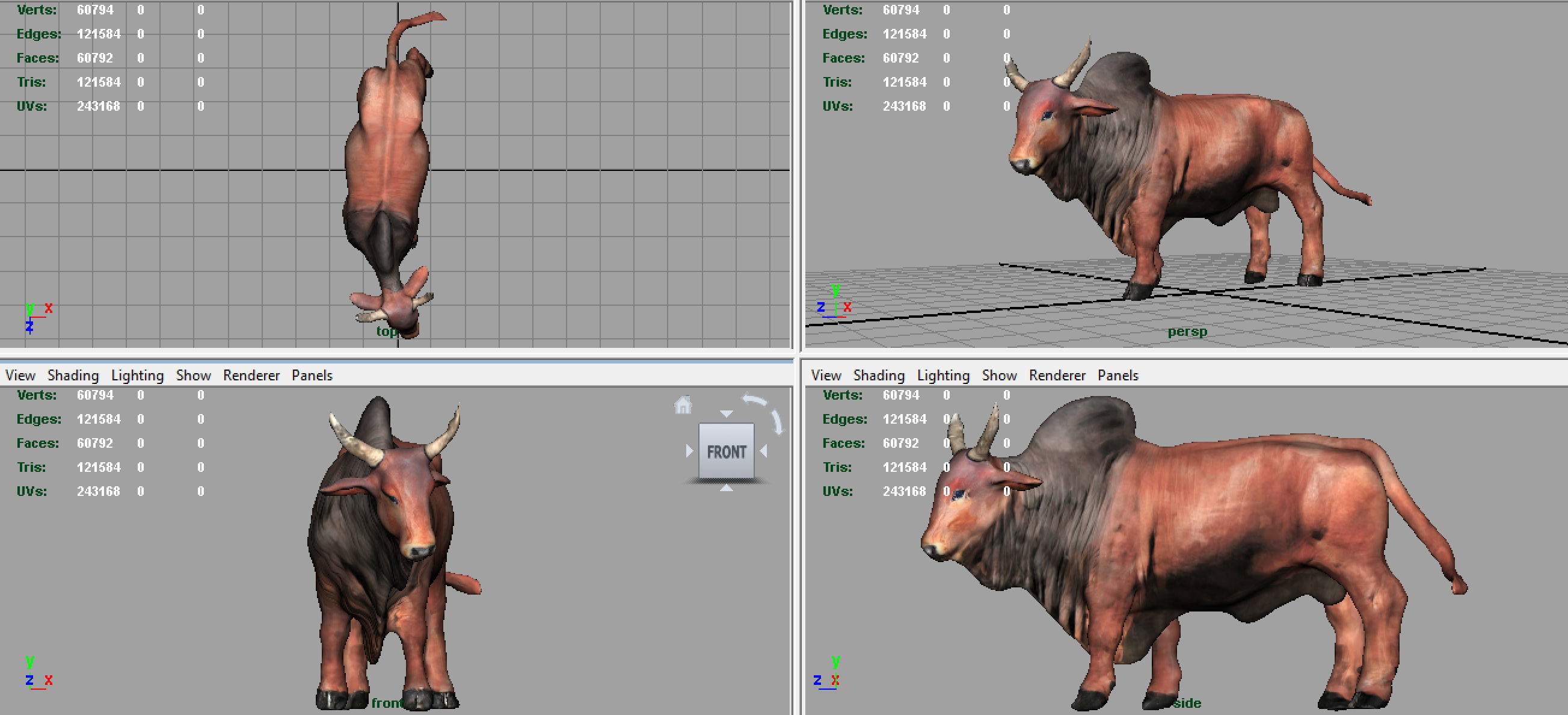The width and height of the screenshot is (1568, 715).
Task: Click ViewCube counterclockwise roll arrow
Action: (755, 401)
